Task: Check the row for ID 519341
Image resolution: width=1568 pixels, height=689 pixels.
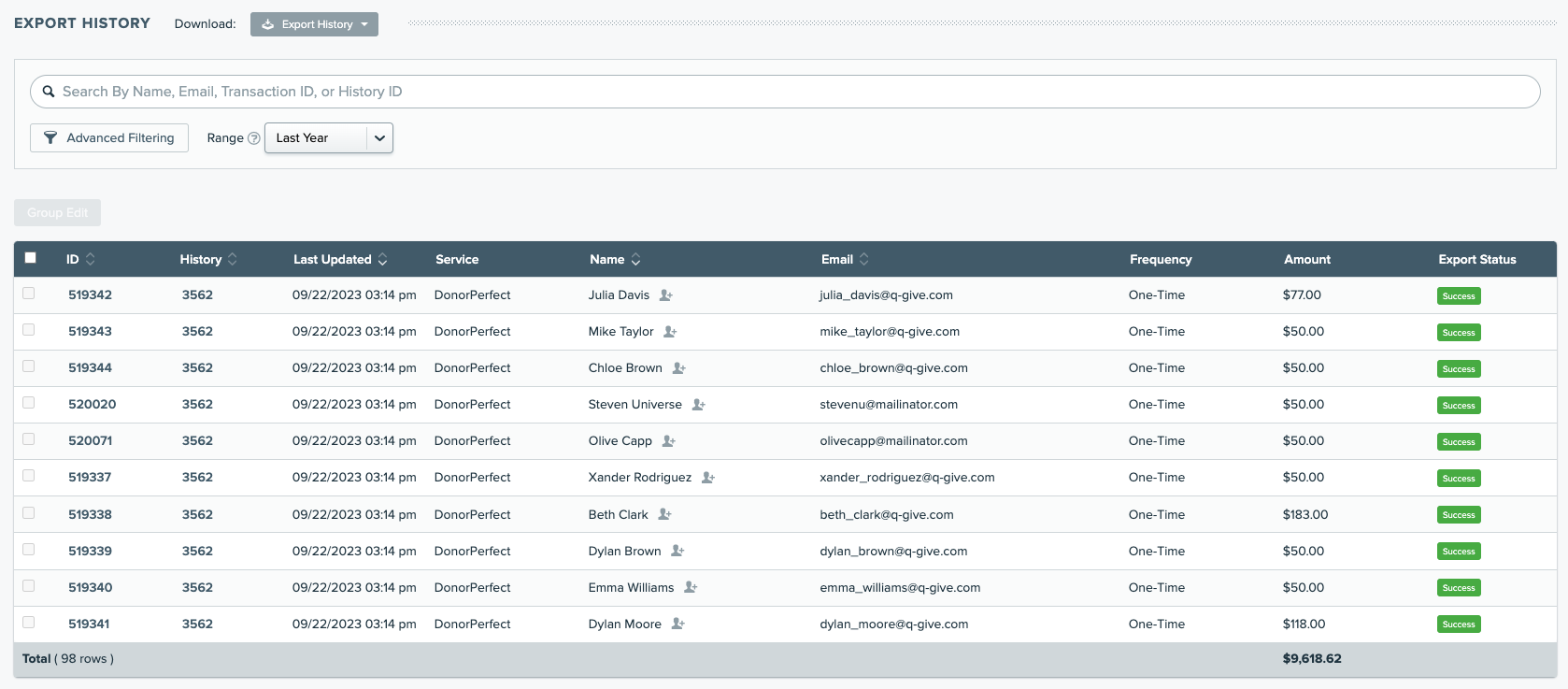Action: 29,623
